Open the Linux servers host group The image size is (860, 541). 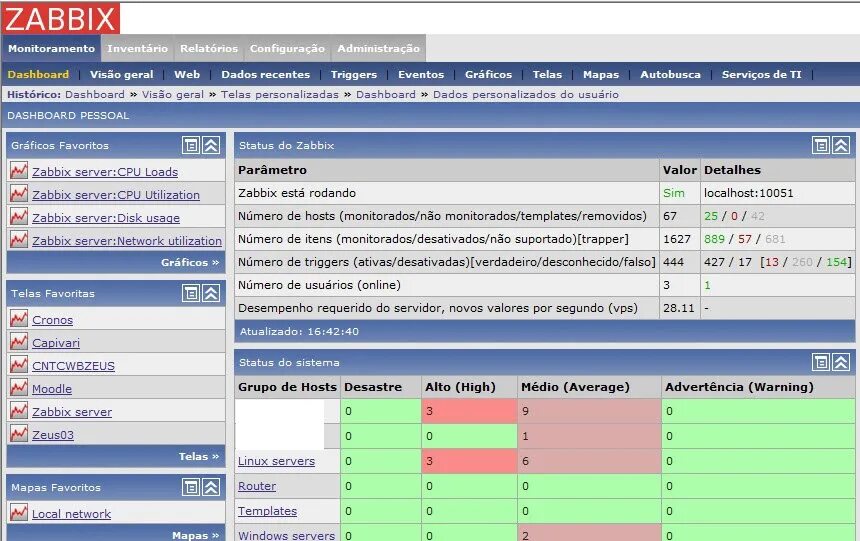276,461
